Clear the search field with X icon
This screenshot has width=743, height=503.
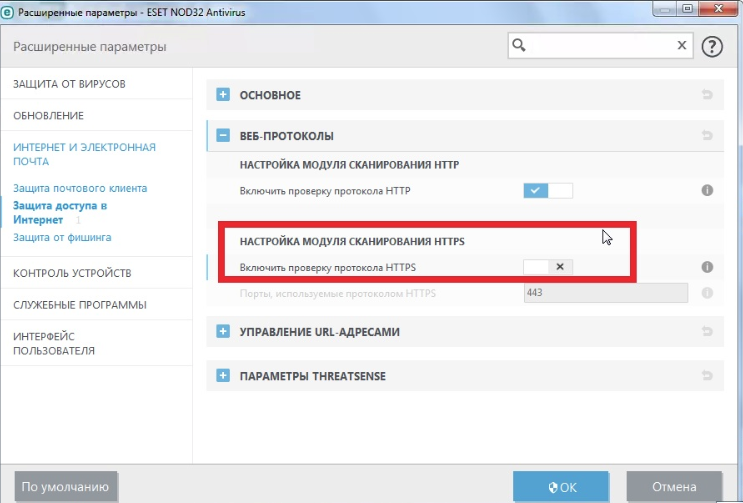[682, 45]
